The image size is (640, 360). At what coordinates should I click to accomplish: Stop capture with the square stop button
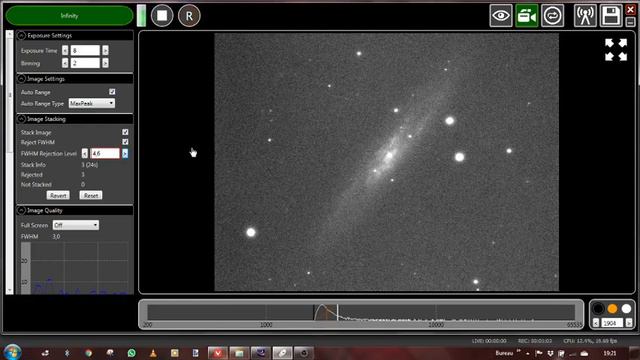[x=162, y=16]
